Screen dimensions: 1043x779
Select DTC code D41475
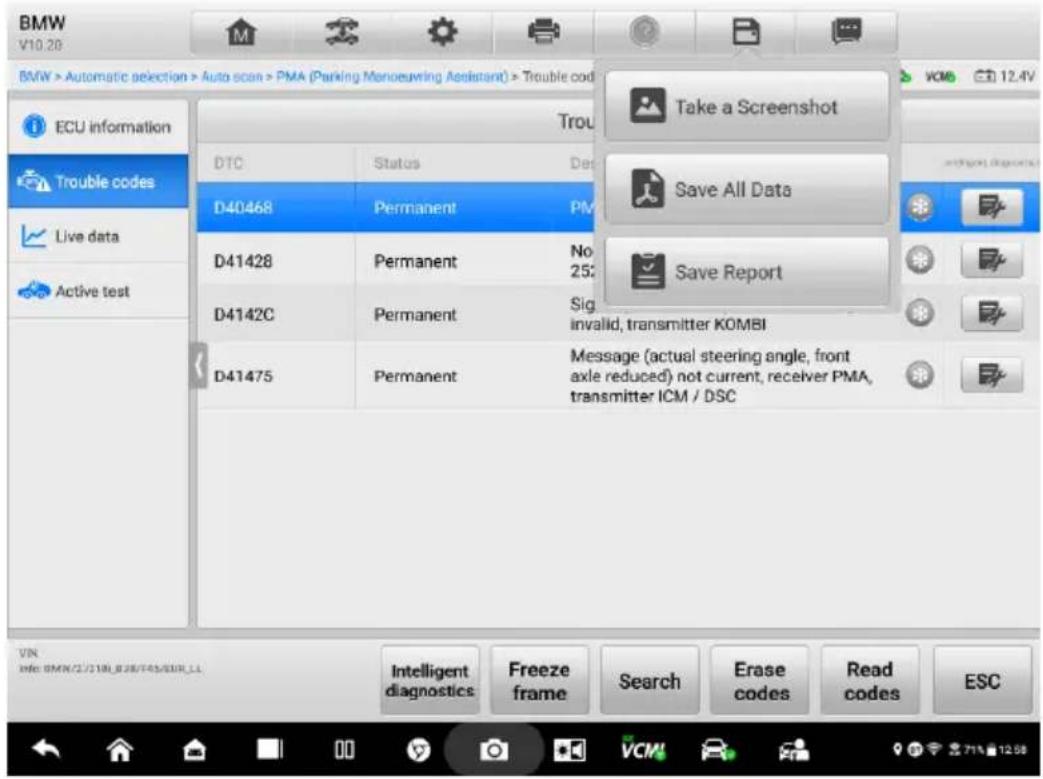(243, 376)
